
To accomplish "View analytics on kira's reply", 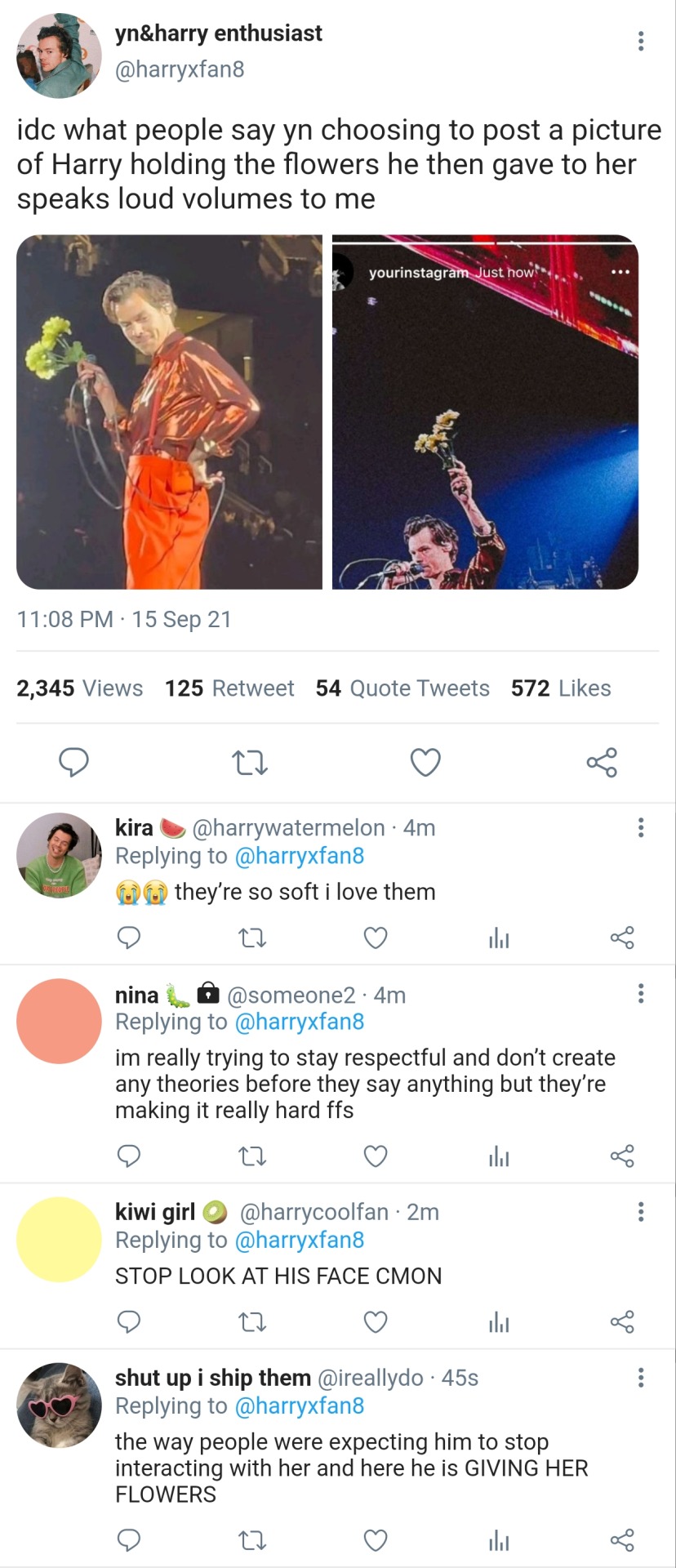I will coord(499,938).
